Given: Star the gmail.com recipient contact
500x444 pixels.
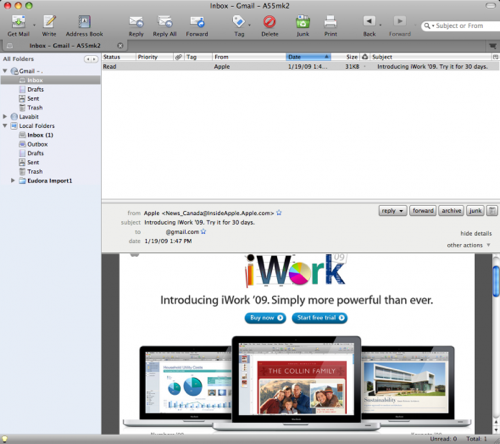Looking at the screenshot, I should click(x=203, y=231).
